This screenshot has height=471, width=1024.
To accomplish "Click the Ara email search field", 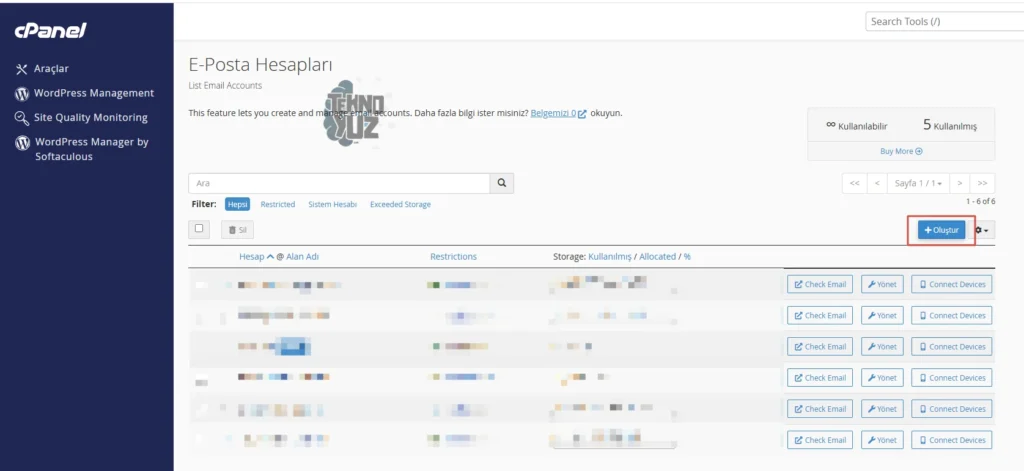I will (339, 184).
